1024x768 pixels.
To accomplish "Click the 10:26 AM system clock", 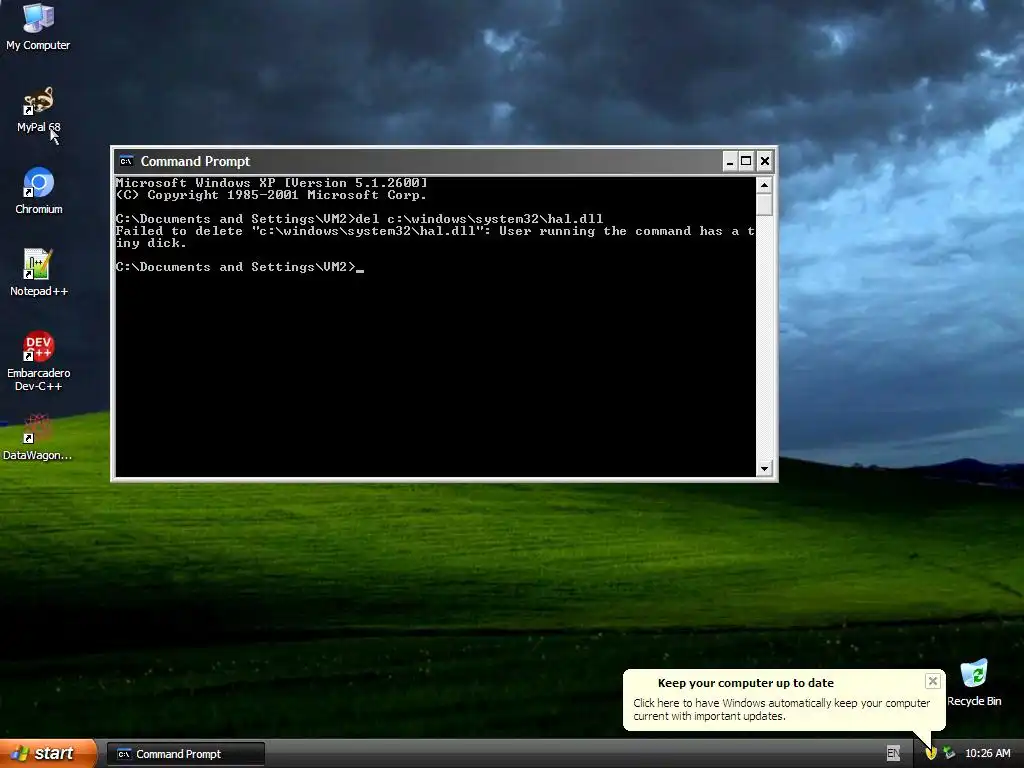I will pyautogui.click(x=987, y=753).
